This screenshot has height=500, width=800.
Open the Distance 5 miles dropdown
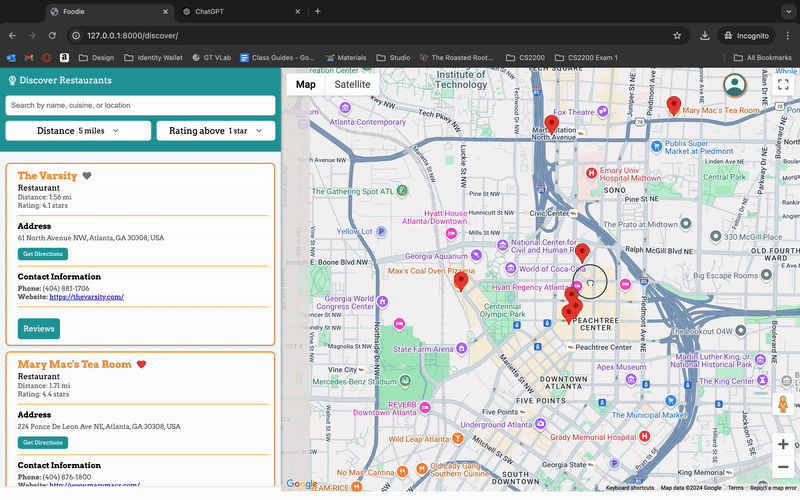[x=78, y=131]
